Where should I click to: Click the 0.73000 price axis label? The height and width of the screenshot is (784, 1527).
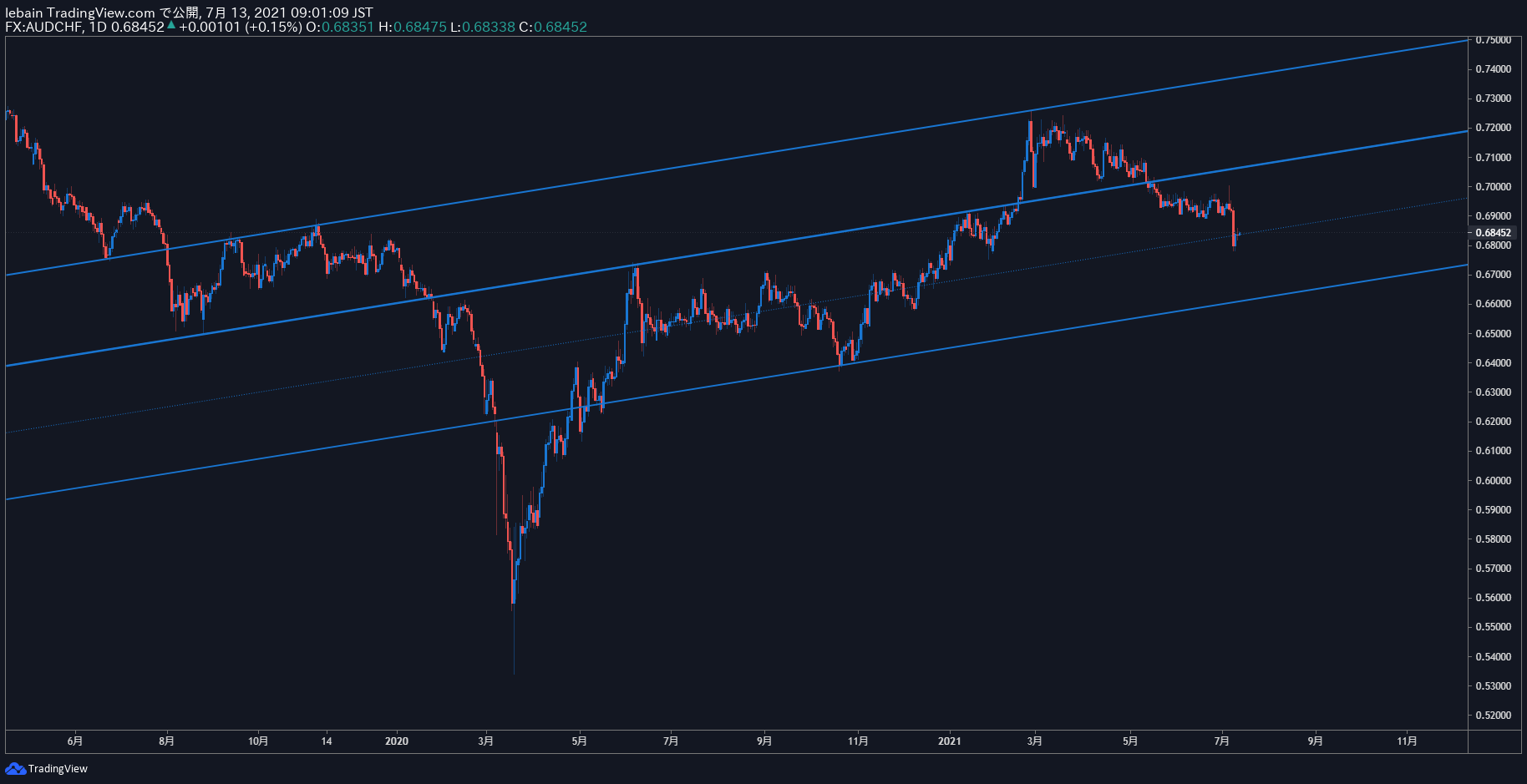1493,99
